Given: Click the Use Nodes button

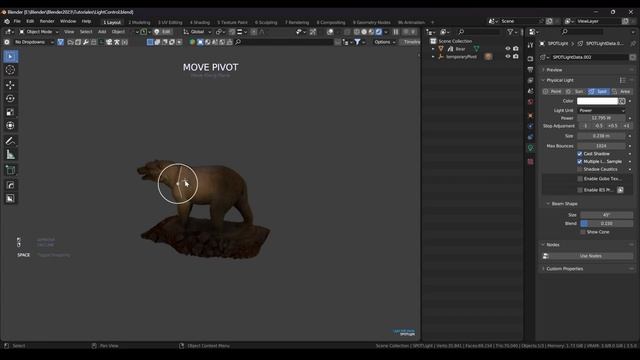Looking at the screenshot, I should coord(591,256).
